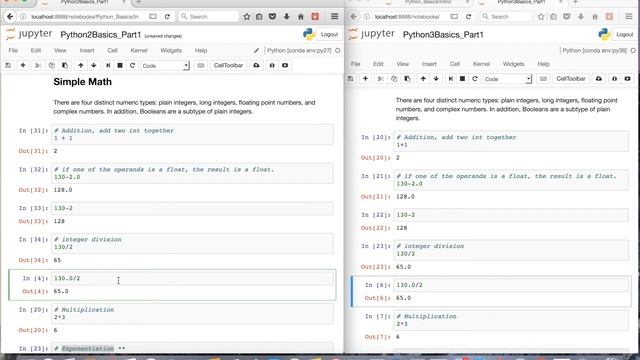Image resolution: width=640 pixels, height=360 pixels.
Task: Open the cell type Code dropdown in the Python2 notebook
Action: (165, 65)
